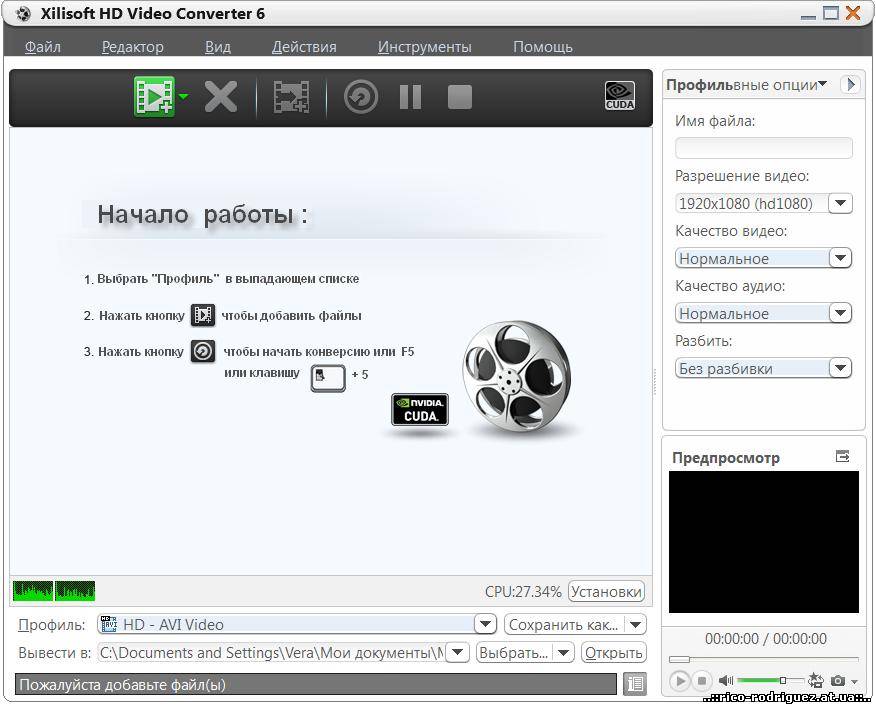
Task: Click the Установки button
Action: [606, 591]
